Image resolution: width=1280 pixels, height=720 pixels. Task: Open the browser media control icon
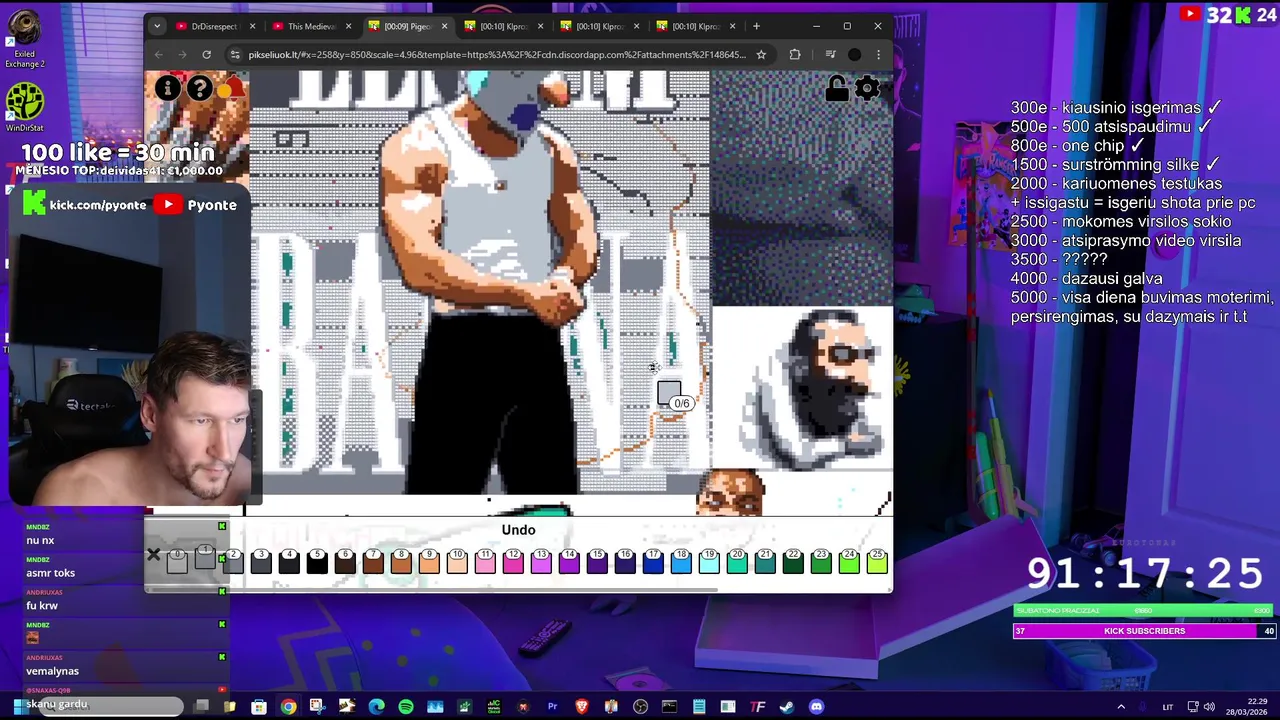[x=830, y=54]
